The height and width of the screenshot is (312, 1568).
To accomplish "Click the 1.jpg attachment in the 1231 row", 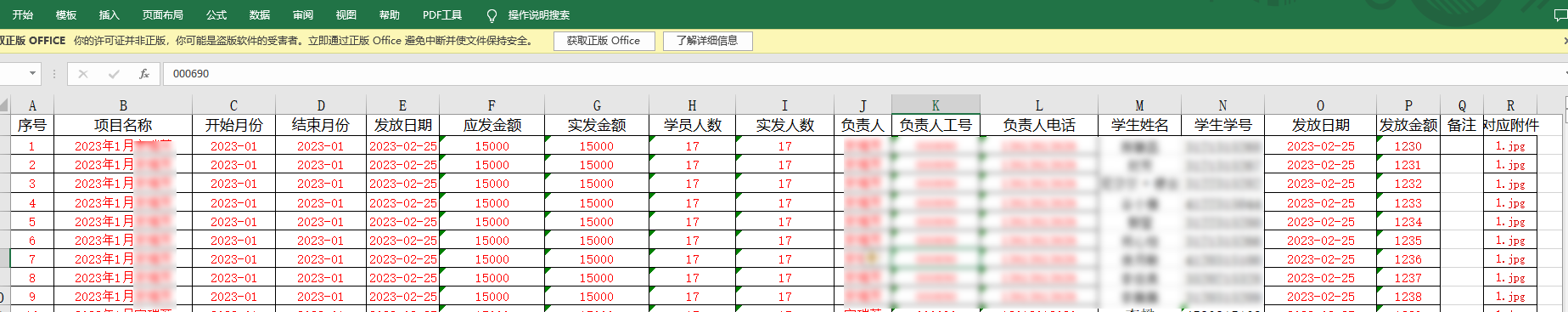I will coord(1510,165).
